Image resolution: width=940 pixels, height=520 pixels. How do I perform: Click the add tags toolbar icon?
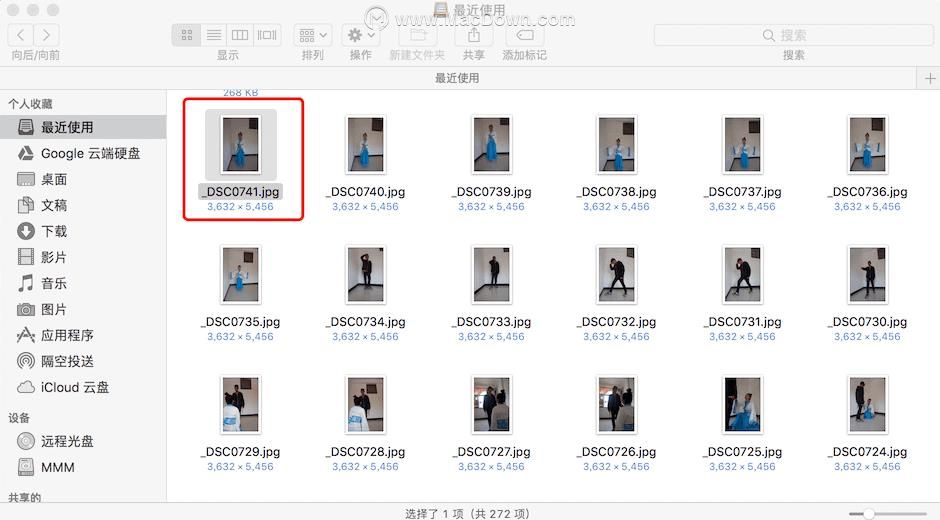click(525, 35)
